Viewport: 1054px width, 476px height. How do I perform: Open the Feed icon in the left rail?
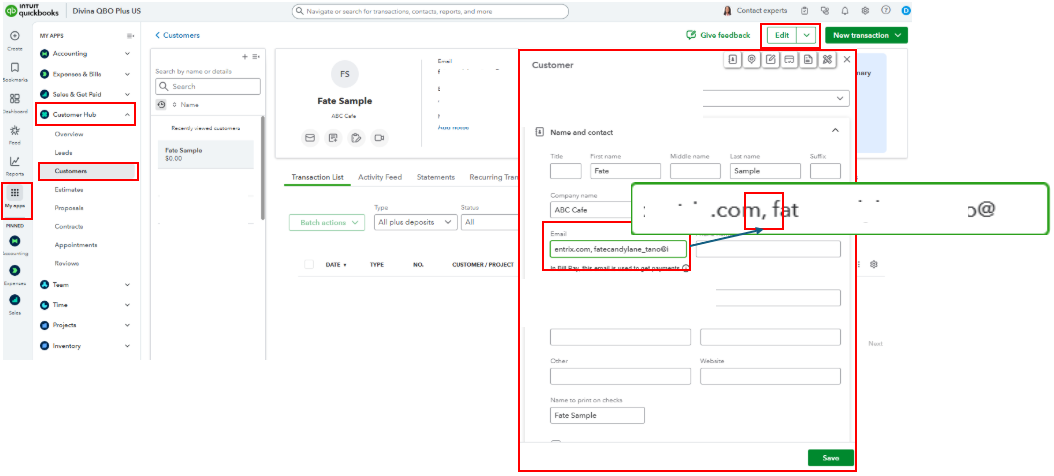tap(15, 130)
